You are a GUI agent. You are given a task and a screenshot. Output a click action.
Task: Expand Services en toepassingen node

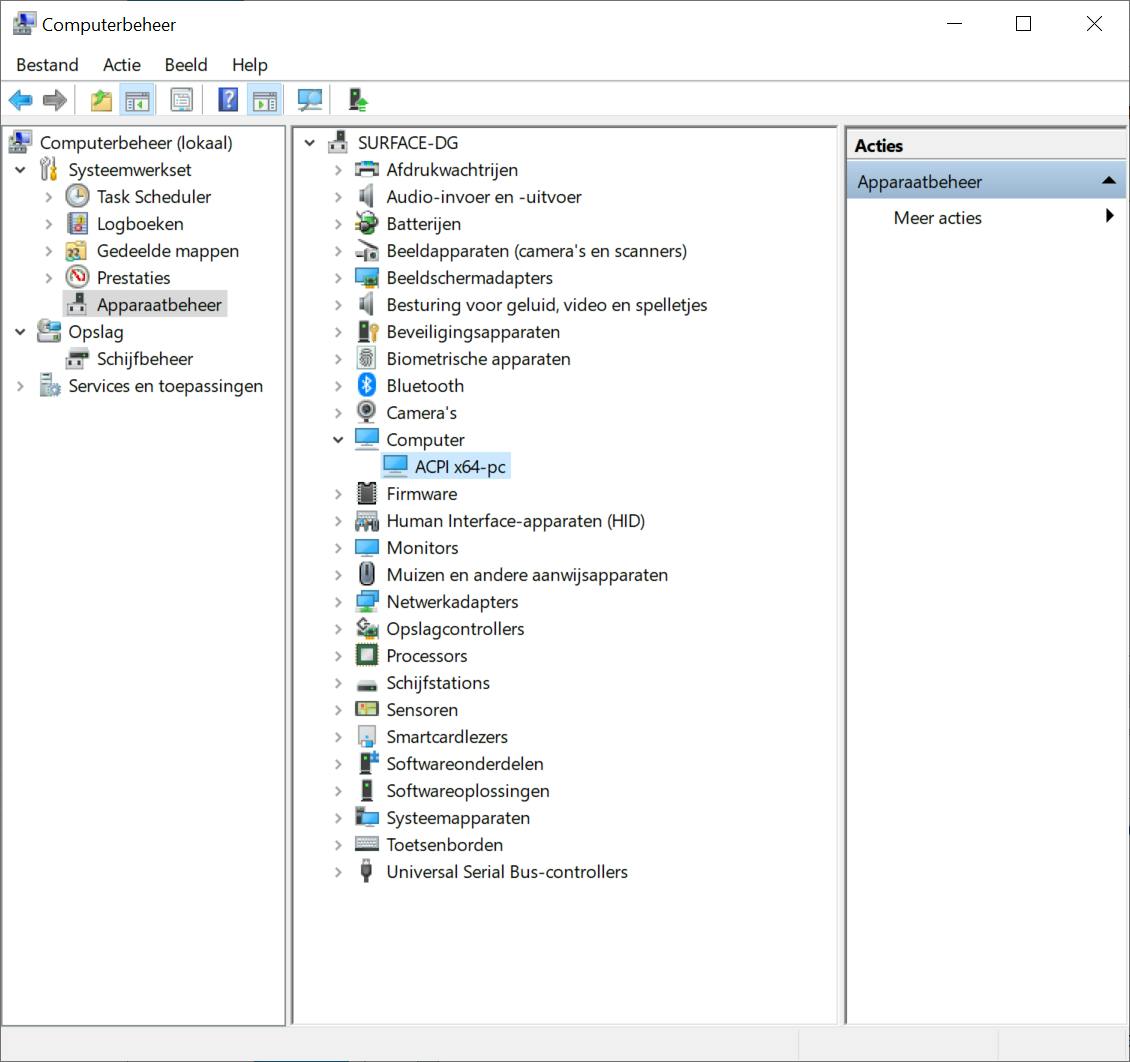coord(20,386)
